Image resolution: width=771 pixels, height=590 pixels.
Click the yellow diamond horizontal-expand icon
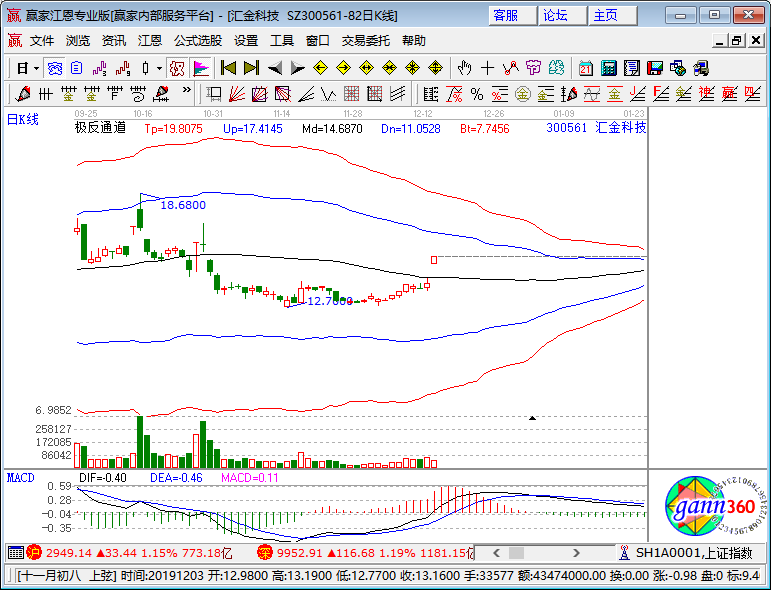[x=367, y=68]
